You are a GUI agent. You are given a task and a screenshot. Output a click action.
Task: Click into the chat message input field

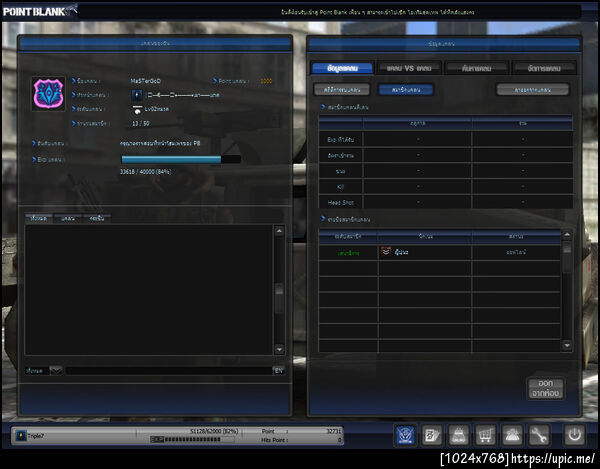168,370
